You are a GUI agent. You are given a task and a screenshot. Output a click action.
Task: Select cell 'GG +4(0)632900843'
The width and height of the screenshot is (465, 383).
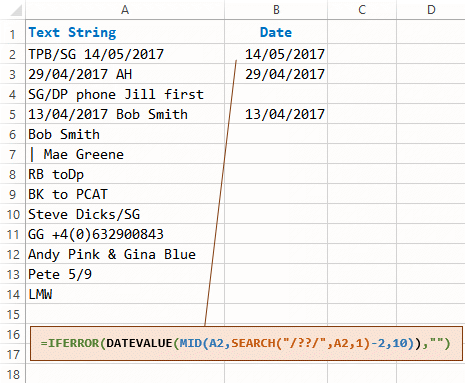pos(125,234)
